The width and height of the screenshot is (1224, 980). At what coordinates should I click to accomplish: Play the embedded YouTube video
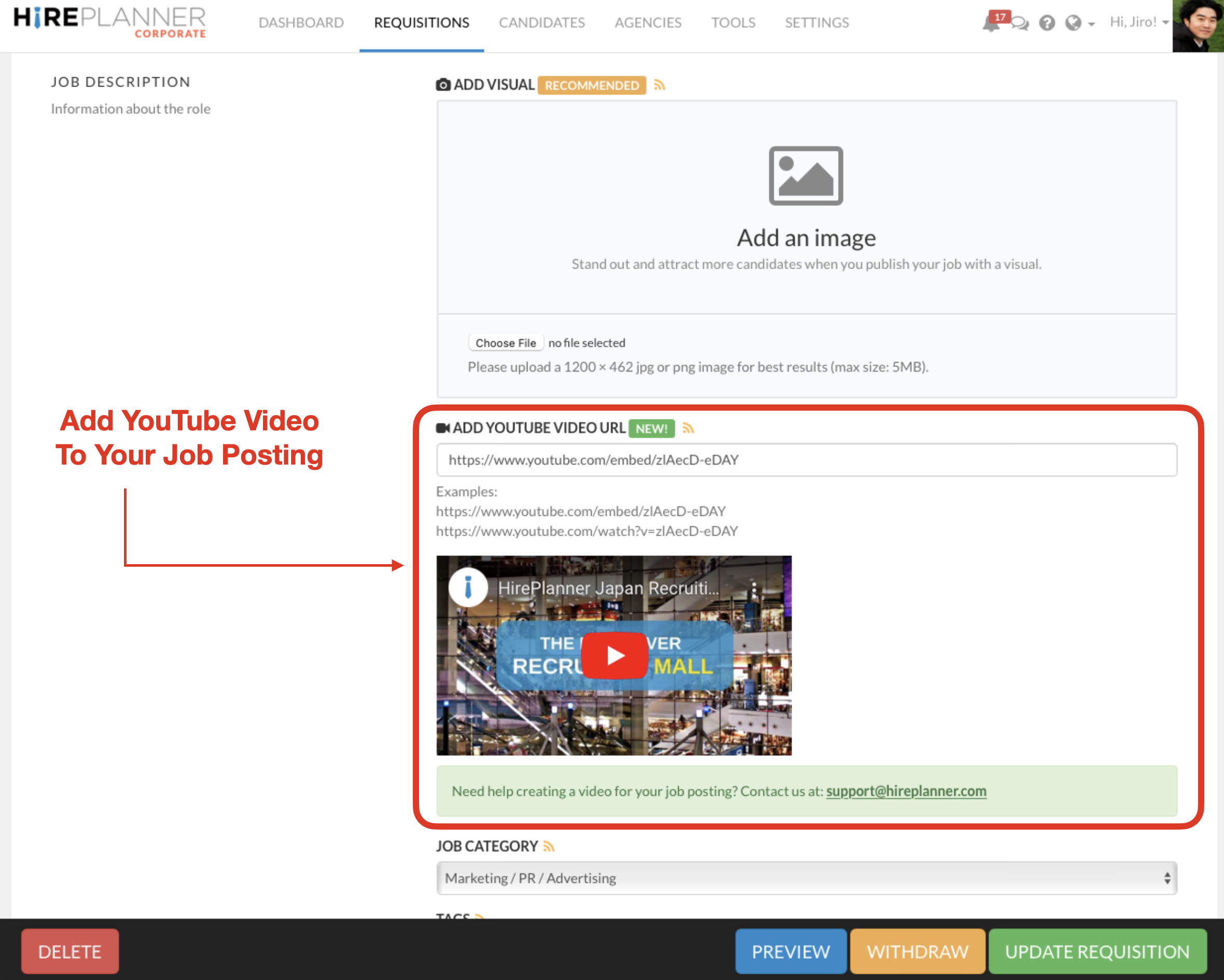click(614, 655)
